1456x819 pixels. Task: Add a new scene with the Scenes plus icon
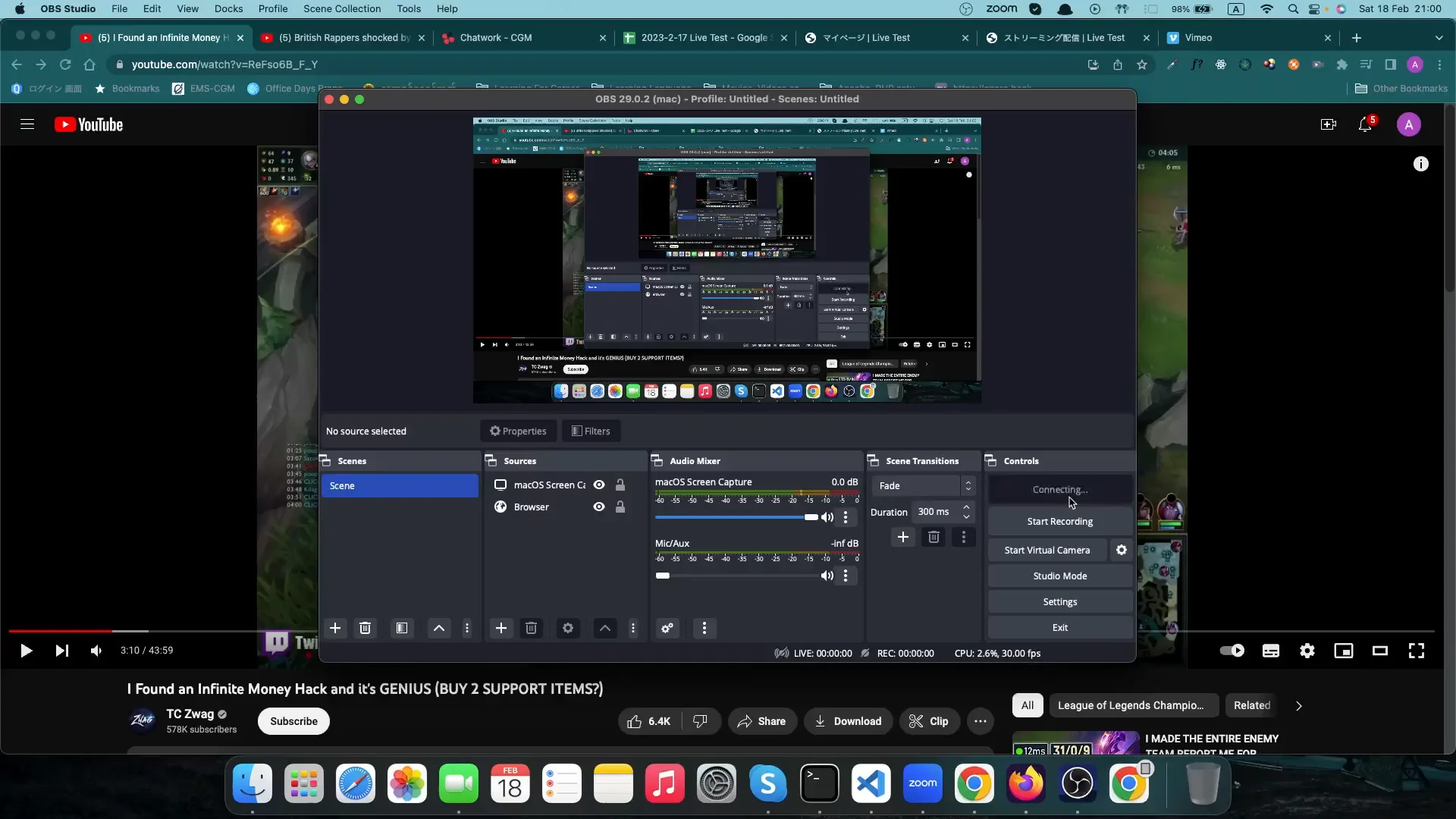coord(335,628)
